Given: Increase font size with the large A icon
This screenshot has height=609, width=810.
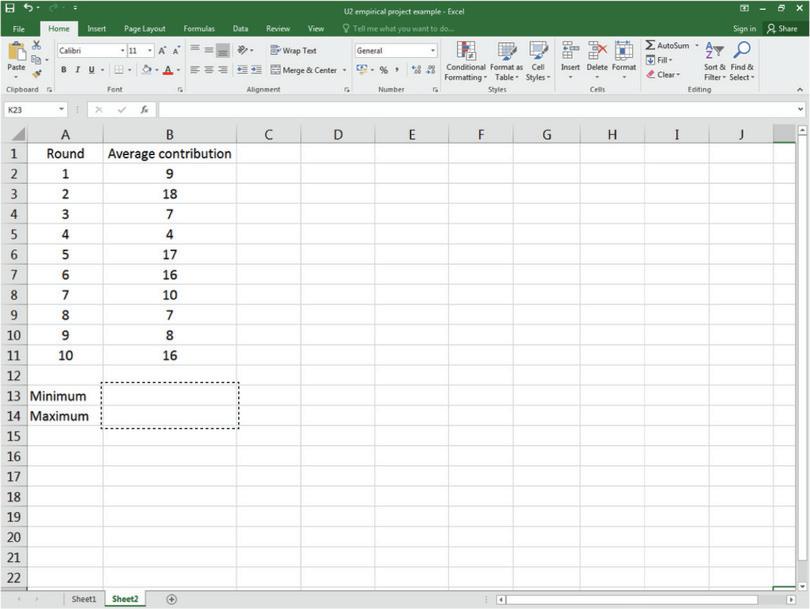Looking at the screenshot, I should pos(162,51).
